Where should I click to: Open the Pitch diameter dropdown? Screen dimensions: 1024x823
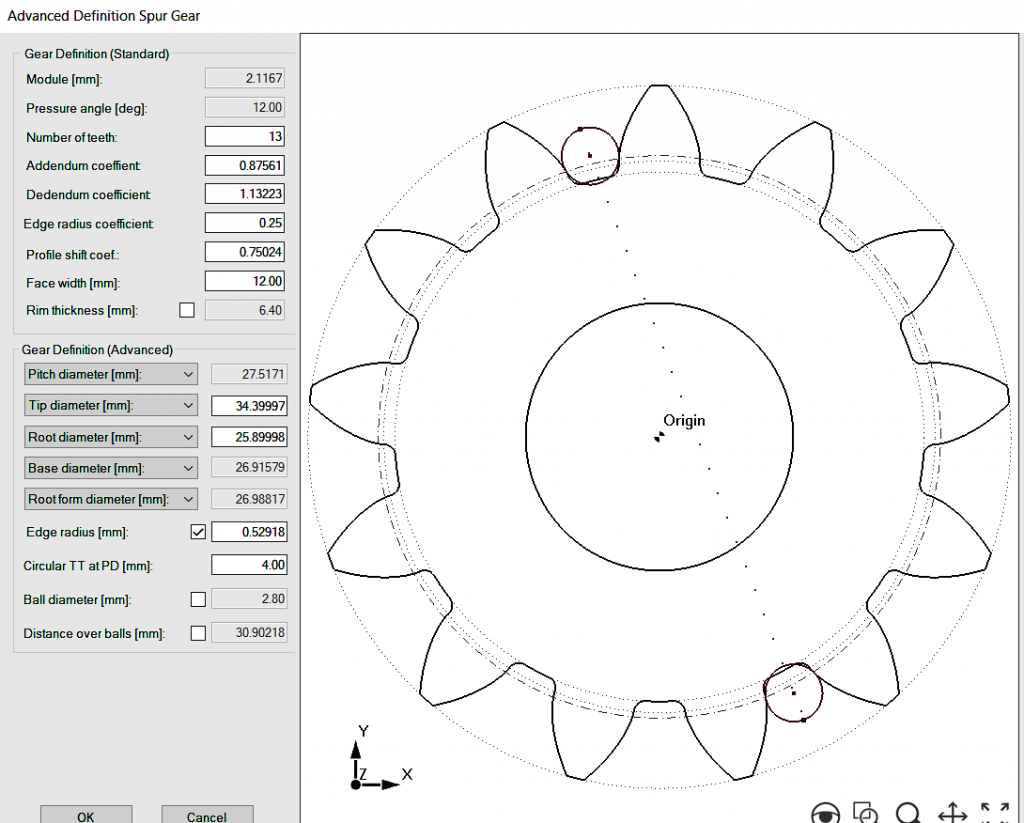tap(110, 374)
